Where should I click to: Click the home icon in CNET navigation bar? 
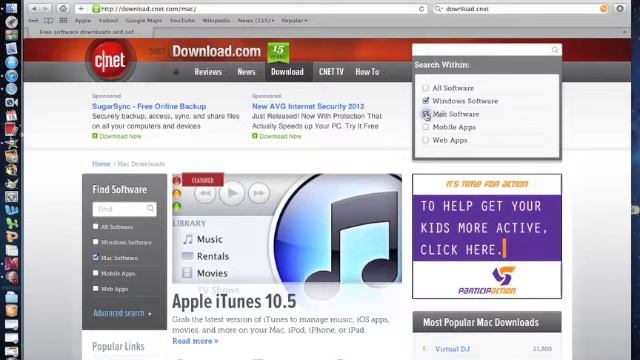176,72
